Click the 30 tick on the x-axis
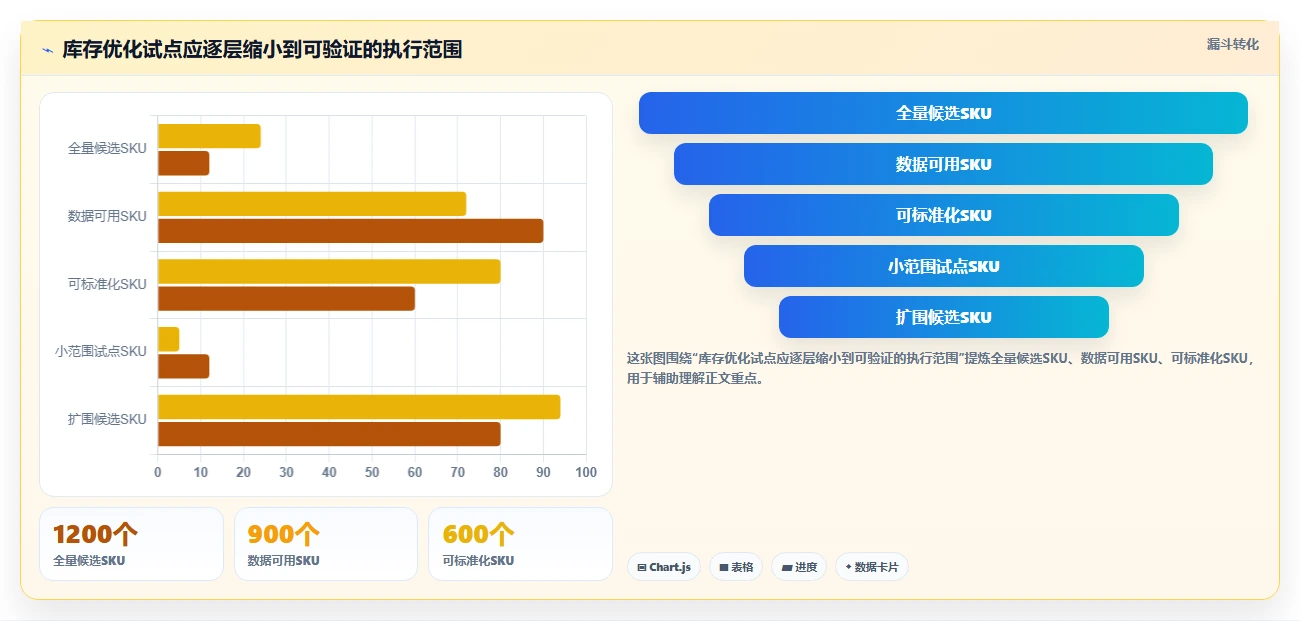The height and width of the screenshot is (621, 1300). click(286, 472)
